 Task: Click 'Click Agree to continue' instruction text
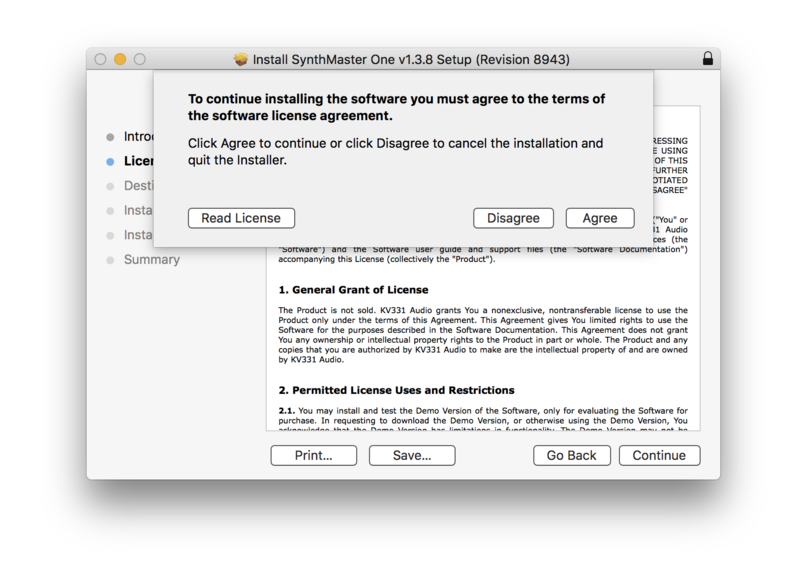(x=395, y=152)
